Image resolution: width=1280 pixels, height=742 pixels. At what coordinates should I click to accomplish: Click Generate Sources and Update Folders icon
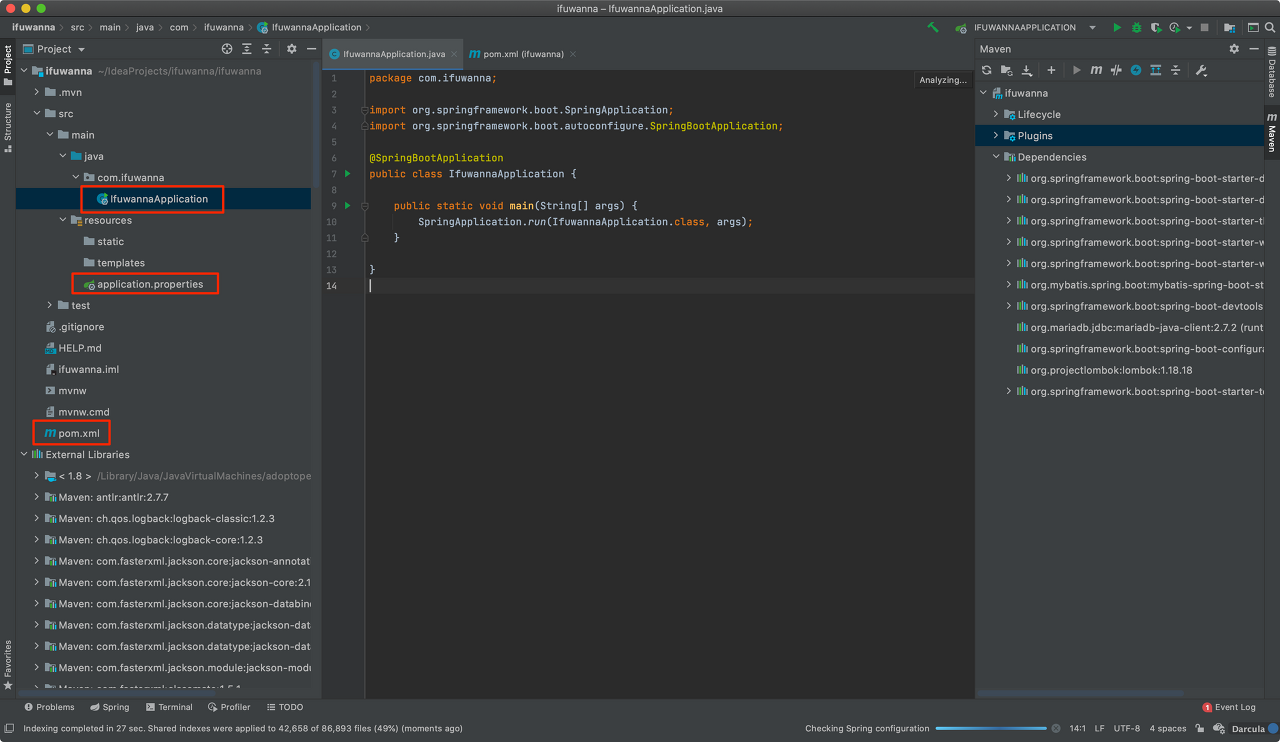click(1007, 70)
